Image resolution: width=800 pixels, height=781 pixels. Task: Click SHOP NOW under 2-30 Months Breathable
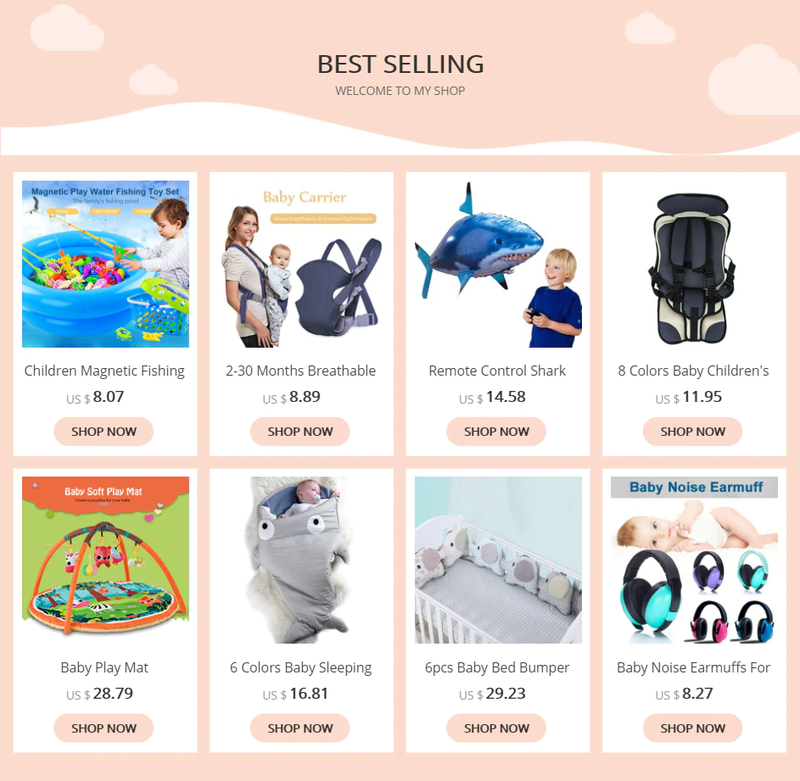tap(300, 432)
